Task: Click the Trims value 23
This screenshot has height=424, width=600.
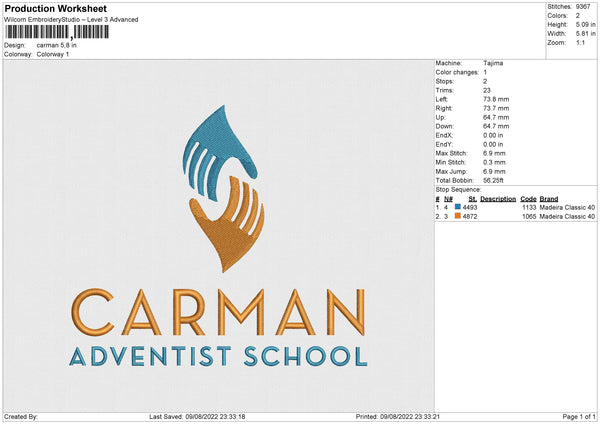Action: [x=486, y=90]
